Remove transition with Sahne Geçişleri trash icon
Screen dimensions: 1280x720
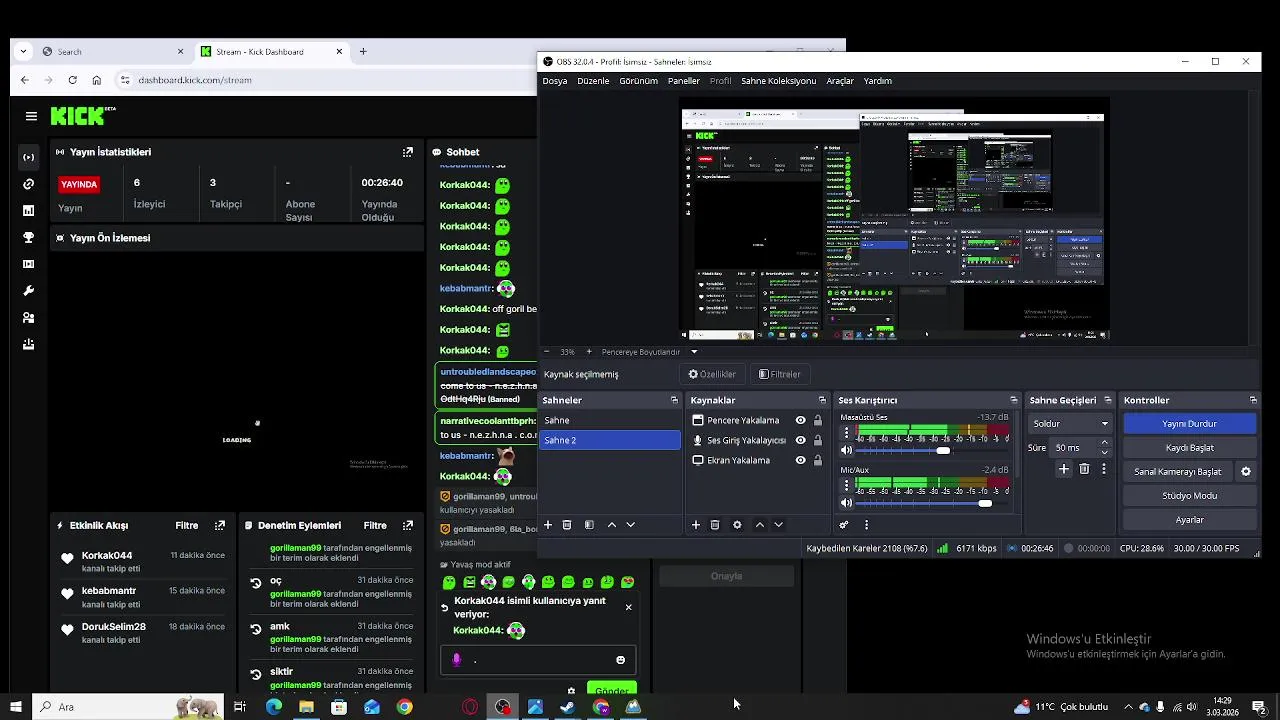[1084, 469]
